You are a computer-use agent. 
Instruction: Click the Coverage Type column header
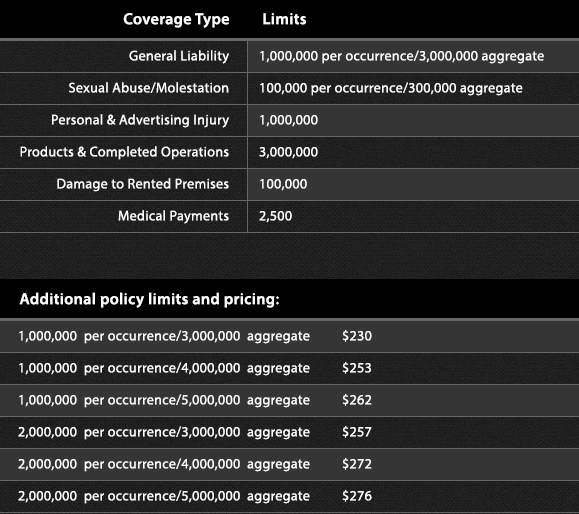pos(176,20)
